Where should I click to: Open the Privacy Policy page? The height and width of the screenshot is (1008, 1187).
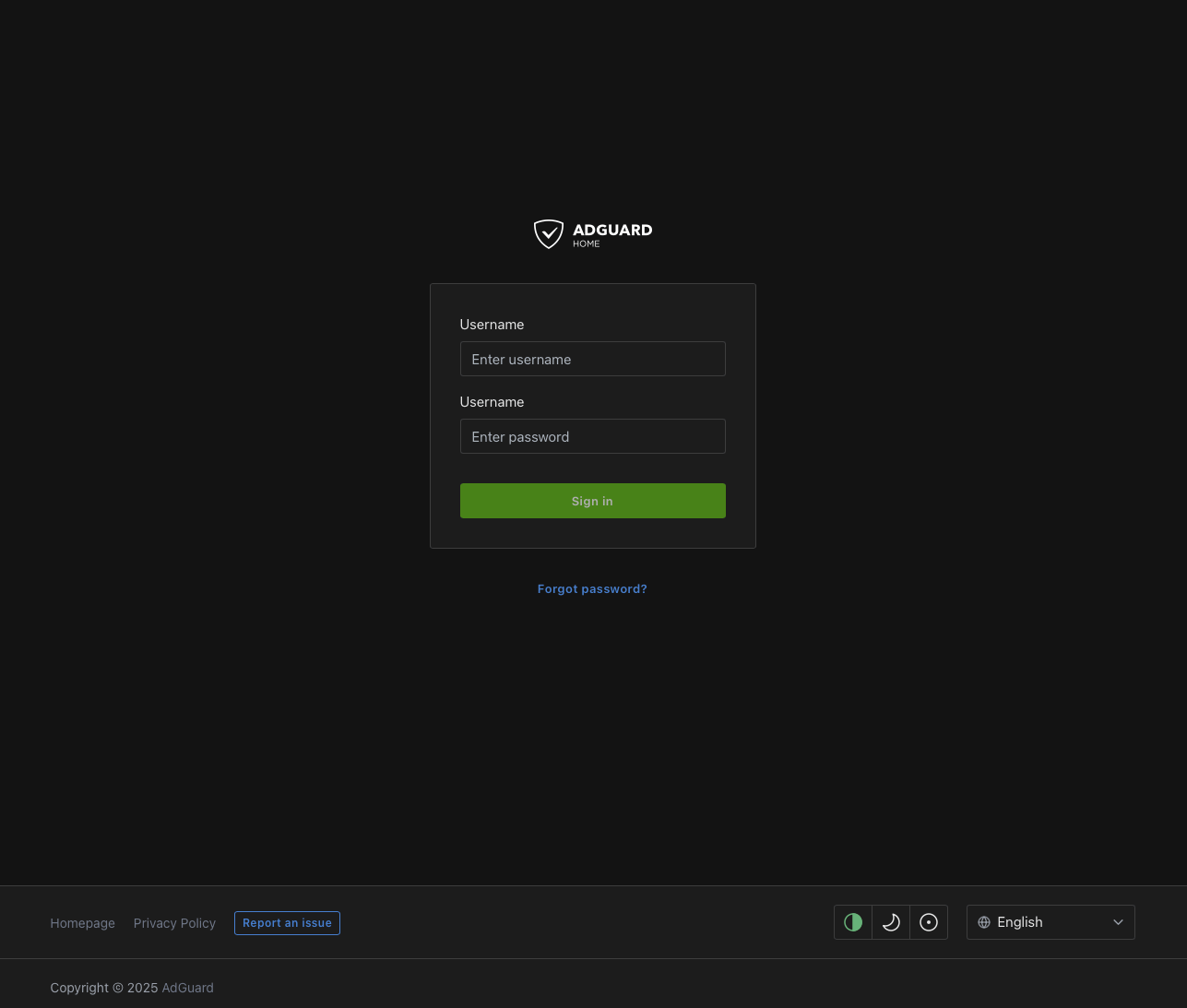pos(174,922)
